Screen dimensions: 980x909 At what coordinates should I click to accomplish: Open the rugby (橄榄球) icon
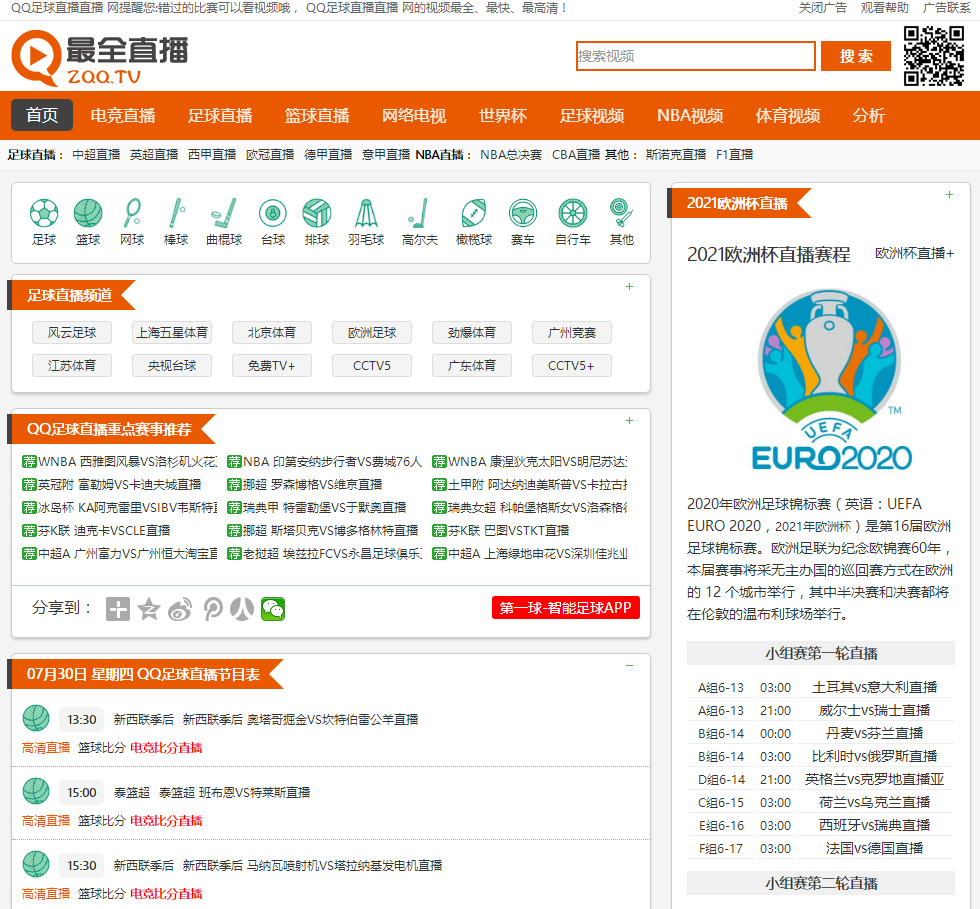click(474, 213)
